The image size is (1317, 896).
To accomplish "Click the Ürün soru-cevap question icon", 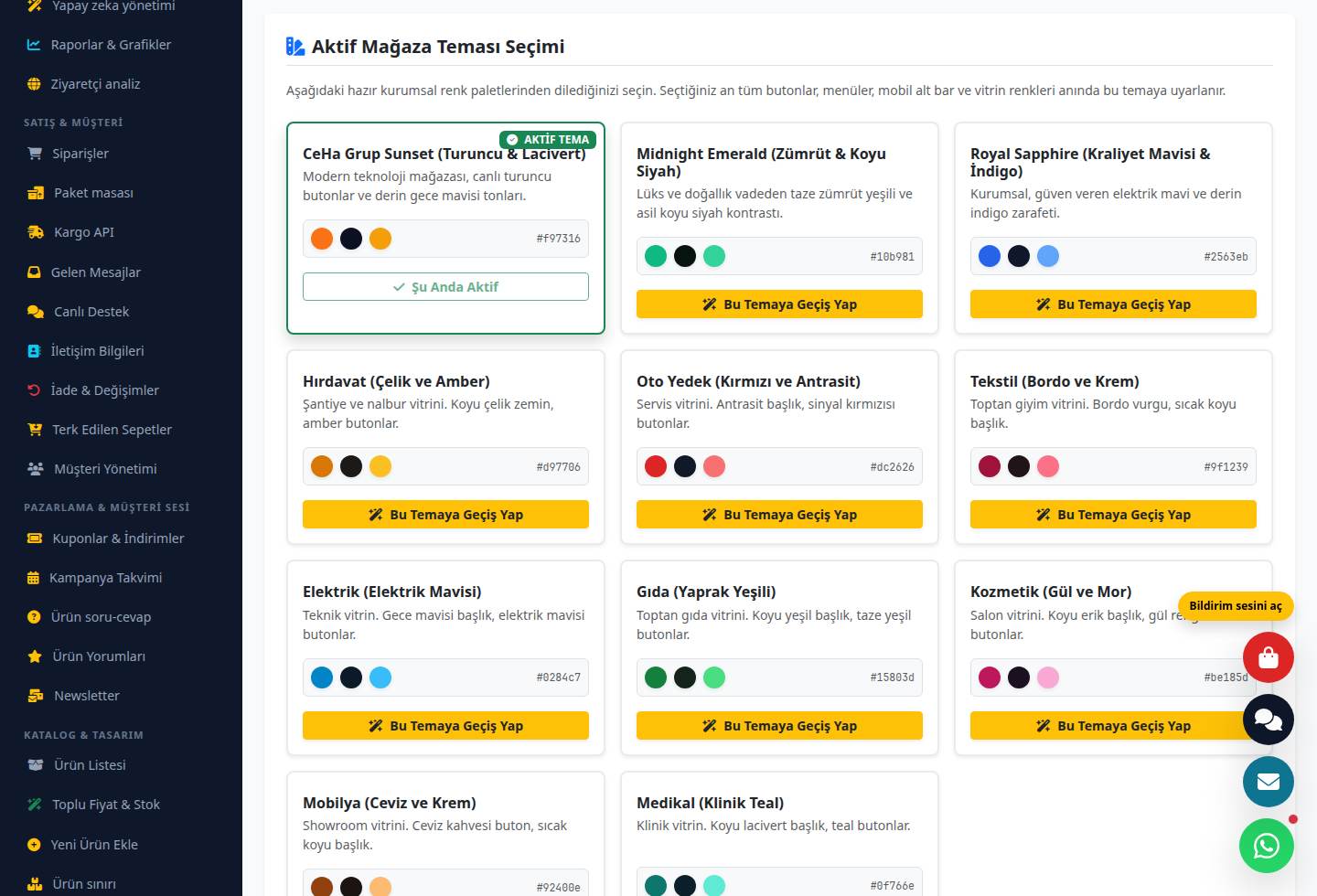I will pyautogui.click(x=34, y=617).
